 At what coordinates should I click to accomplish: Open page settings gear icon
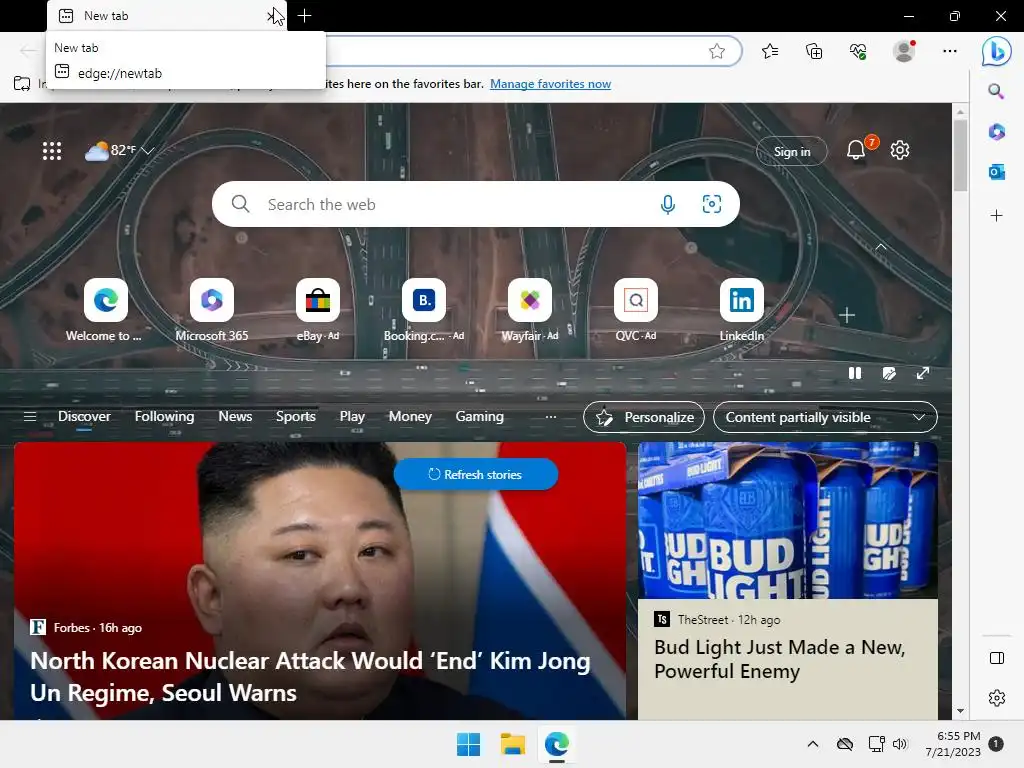[900, 150]
